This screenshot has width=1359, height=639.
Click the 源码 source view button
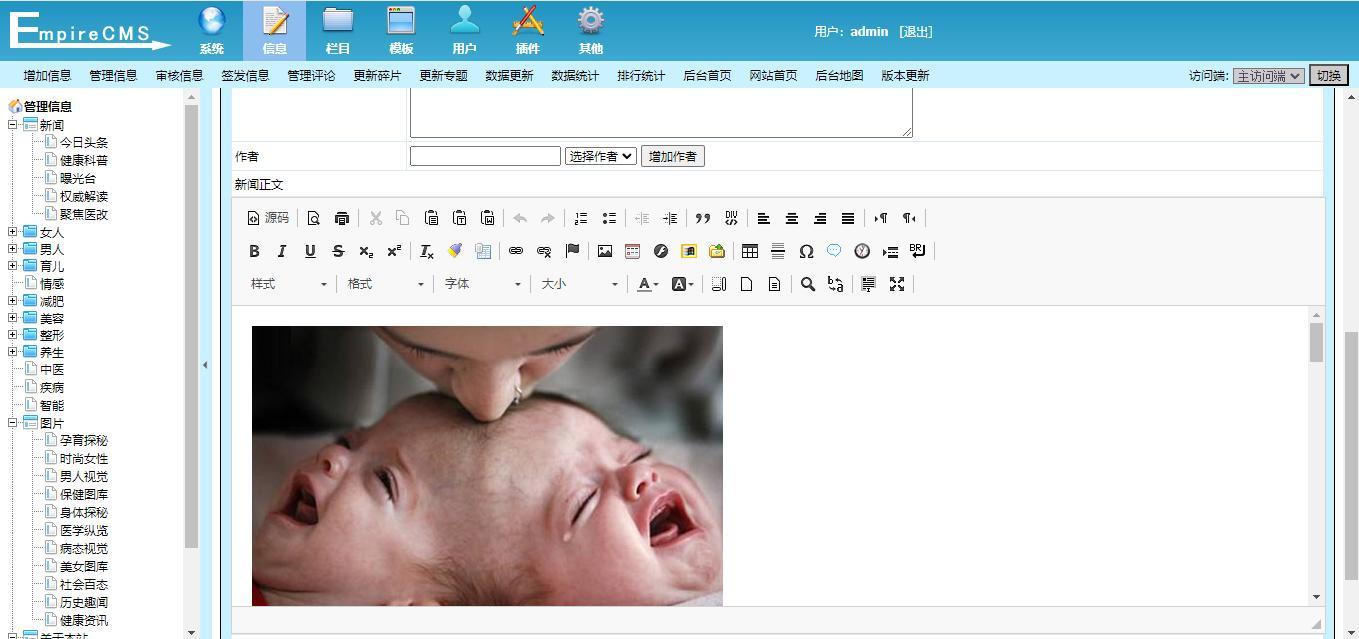point(268,218)
